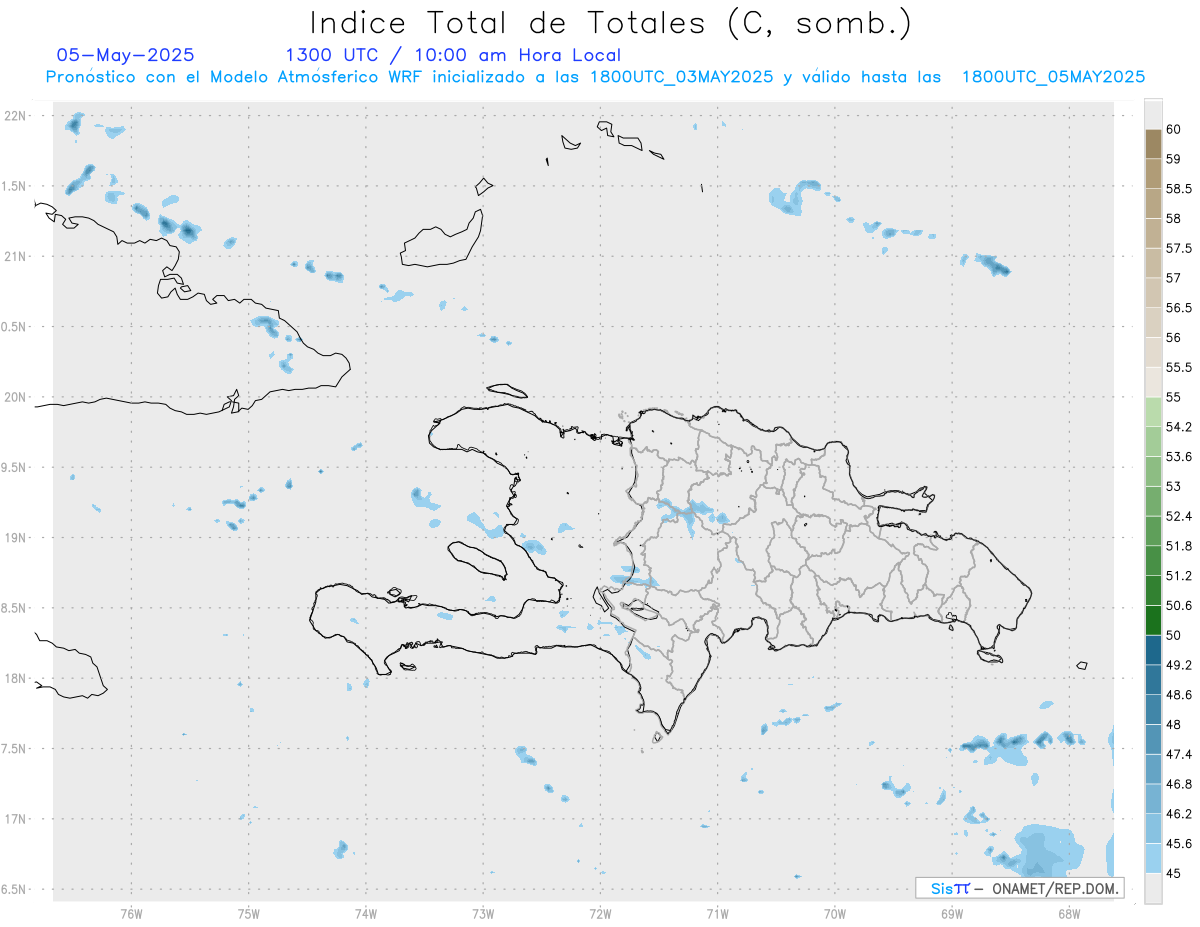Click the 76W longitude label
The width and height of the screenshot is (1200, 927).
[131, 913]
